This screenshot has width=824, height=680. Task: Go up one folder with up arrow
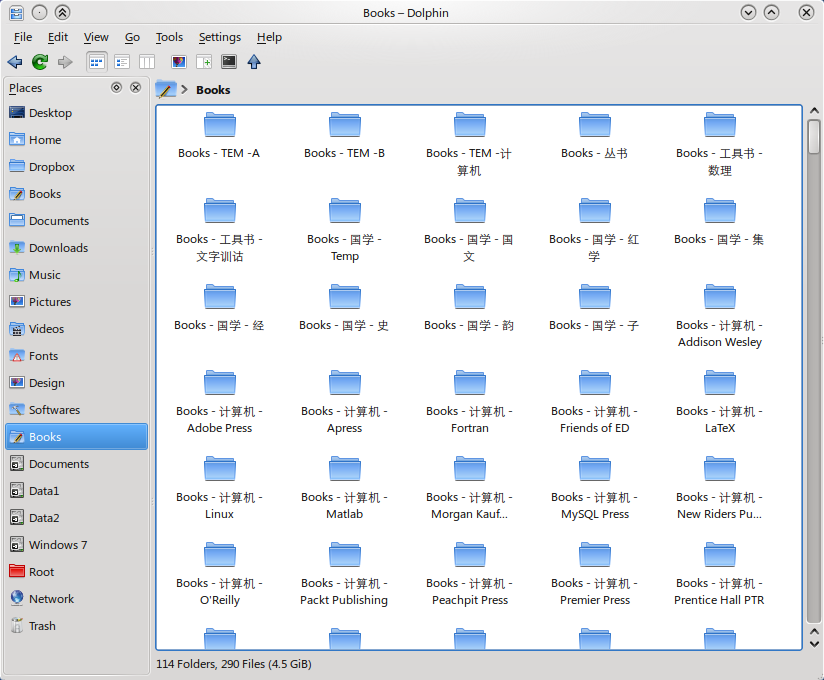[x=254, y=62]
